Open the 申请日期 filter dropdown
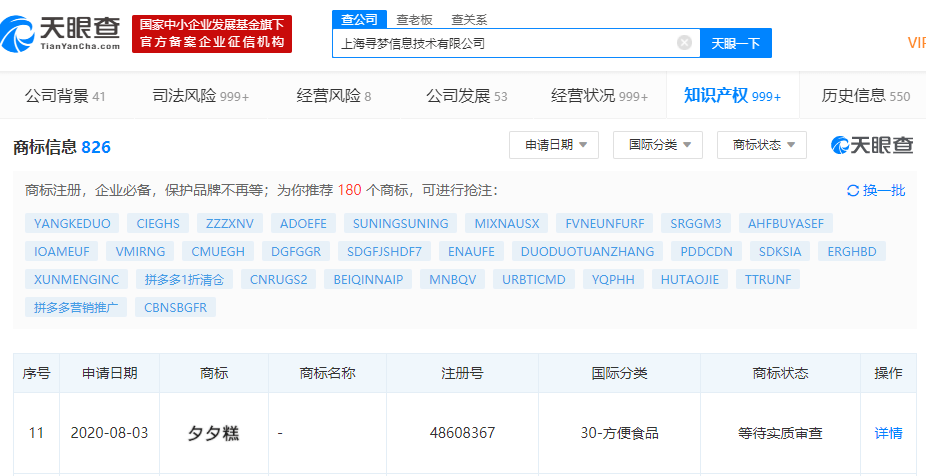This screenshot has width=926, height=476. tap(554, 145)
